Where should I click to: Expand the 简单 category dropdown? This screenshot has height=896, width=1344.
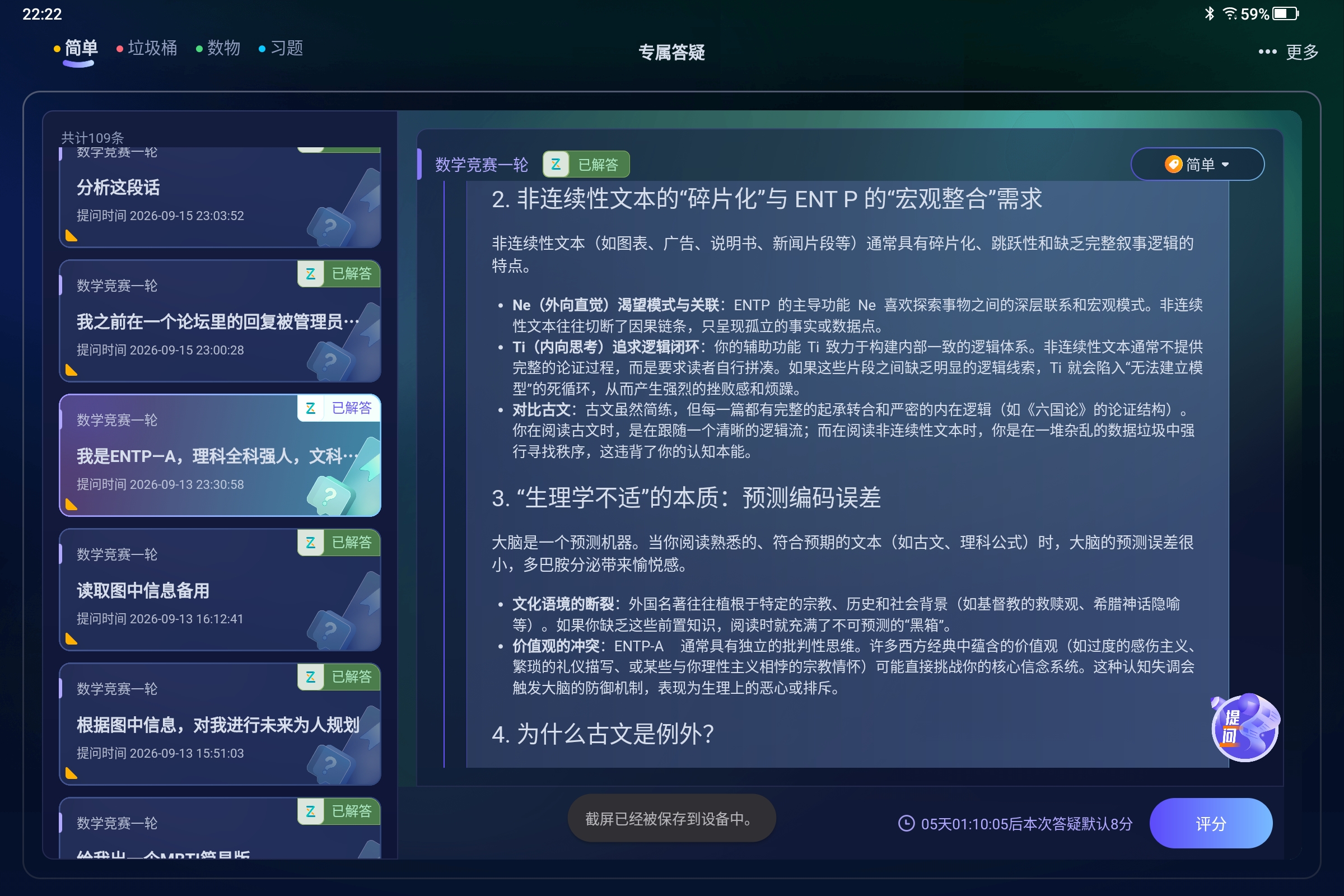pos(1197,165)
